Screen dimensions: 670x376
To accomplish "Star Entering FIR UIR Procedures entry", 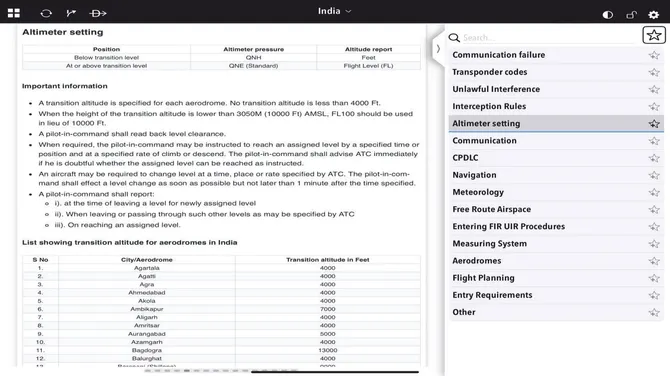I will coord(654,226).
